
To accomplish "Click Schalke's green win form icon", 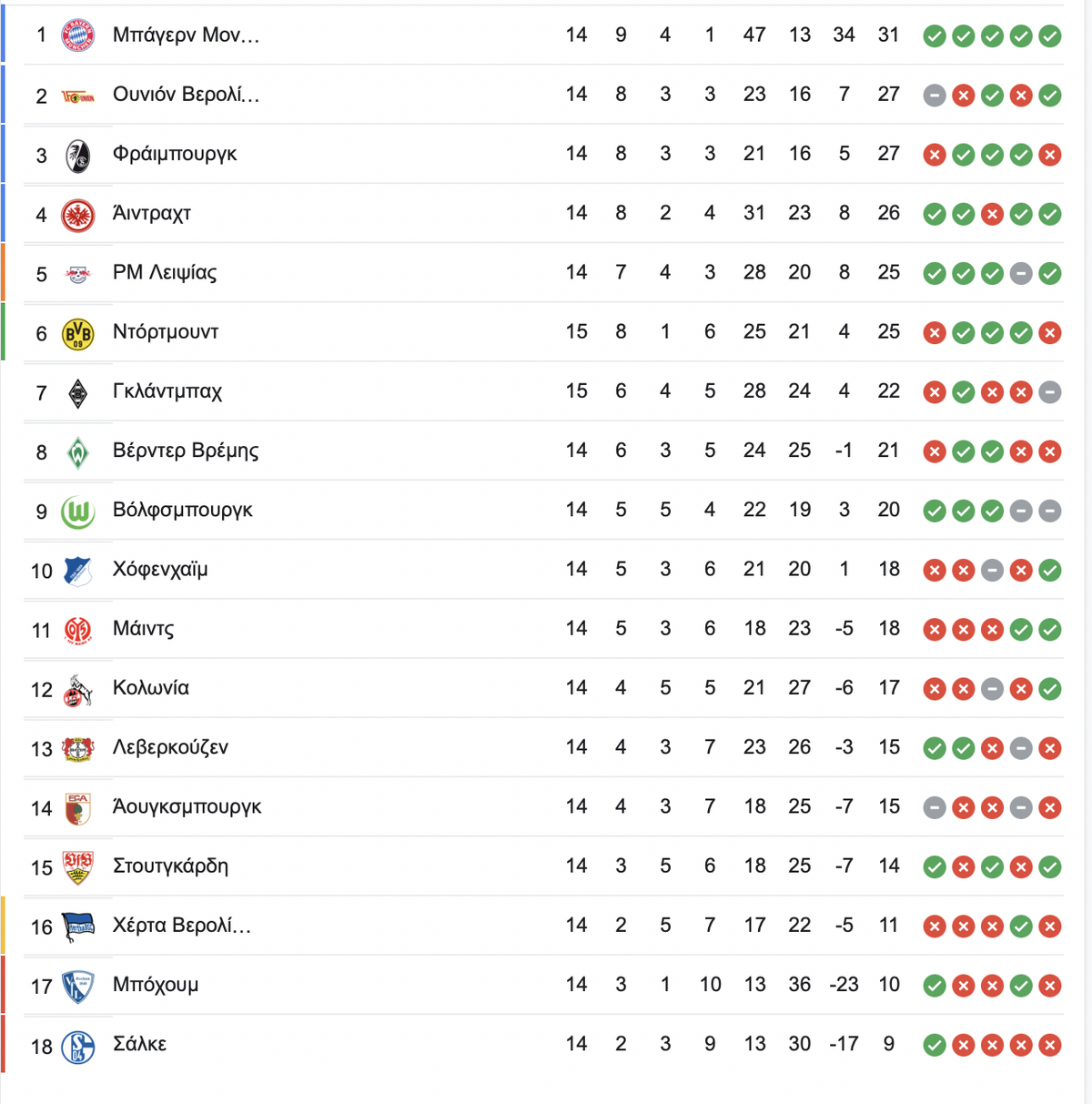I will point(935,1045).
